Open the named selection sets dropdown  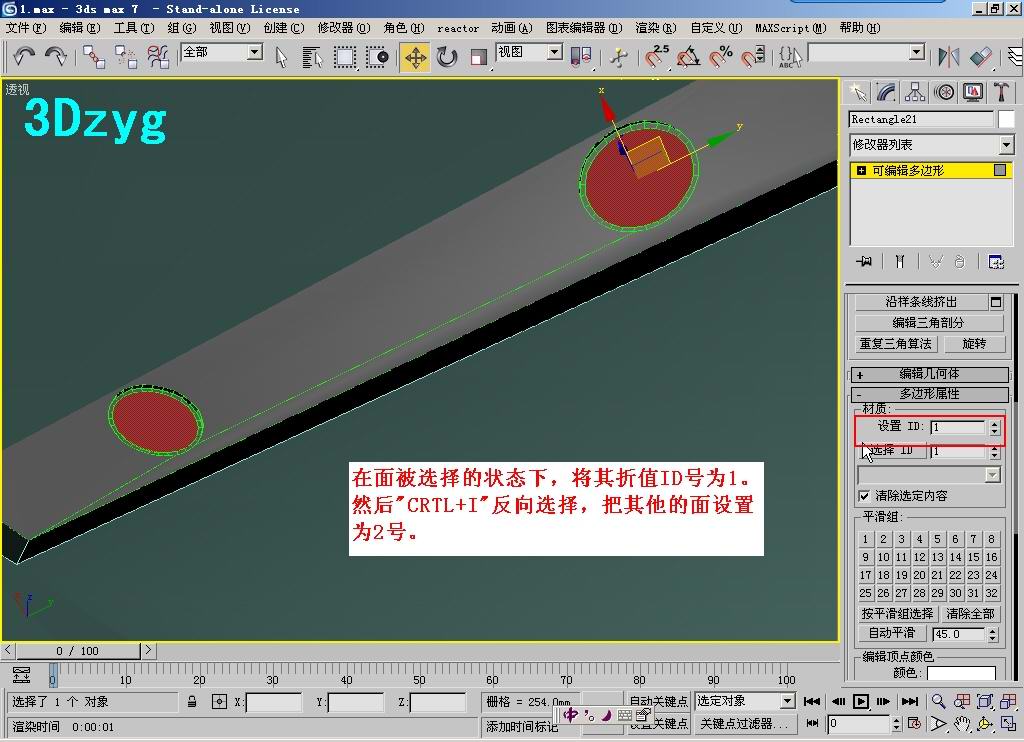[x=917, y=52]
